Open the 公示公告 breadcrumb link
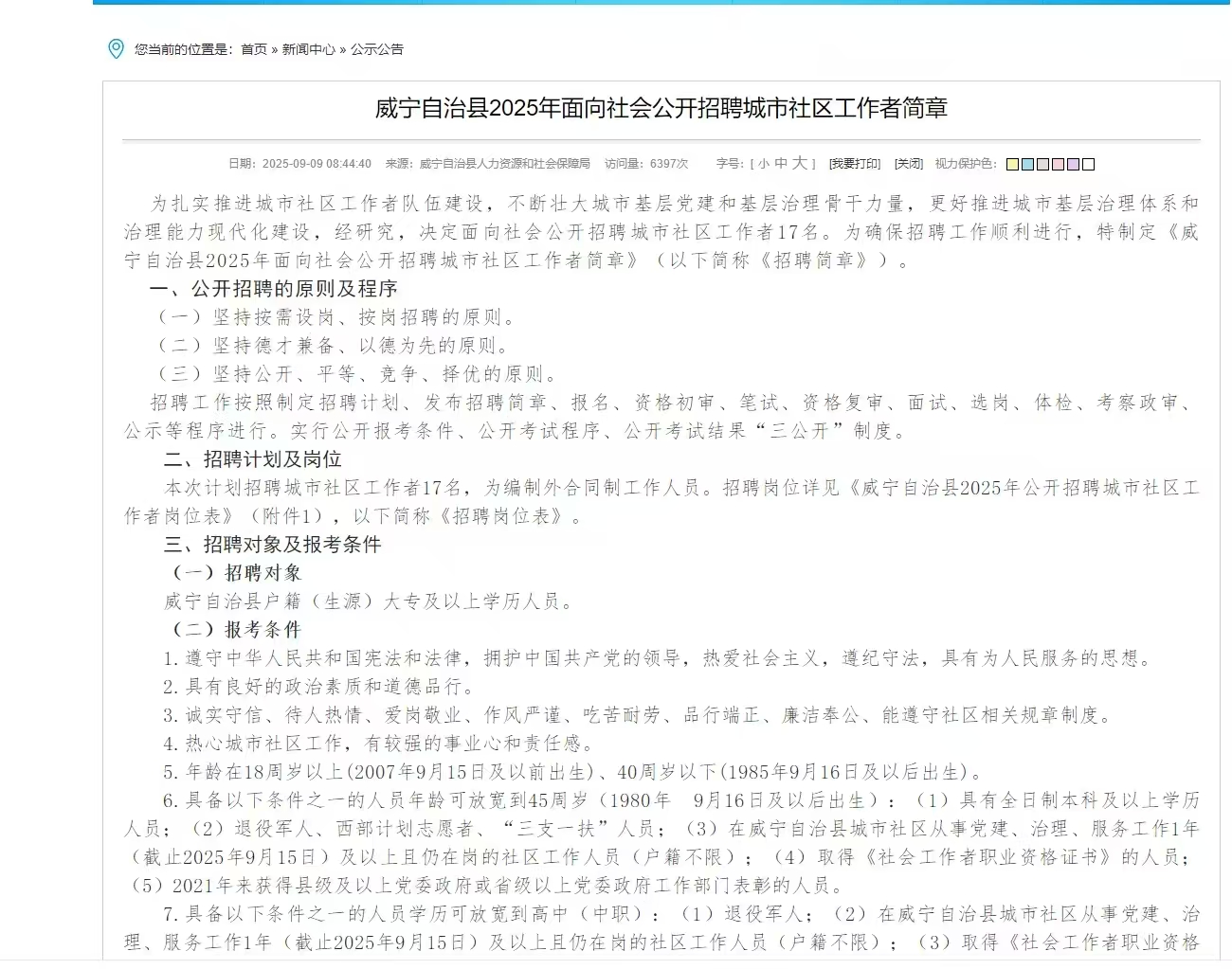1232x969 pixels. pos(379,47)
